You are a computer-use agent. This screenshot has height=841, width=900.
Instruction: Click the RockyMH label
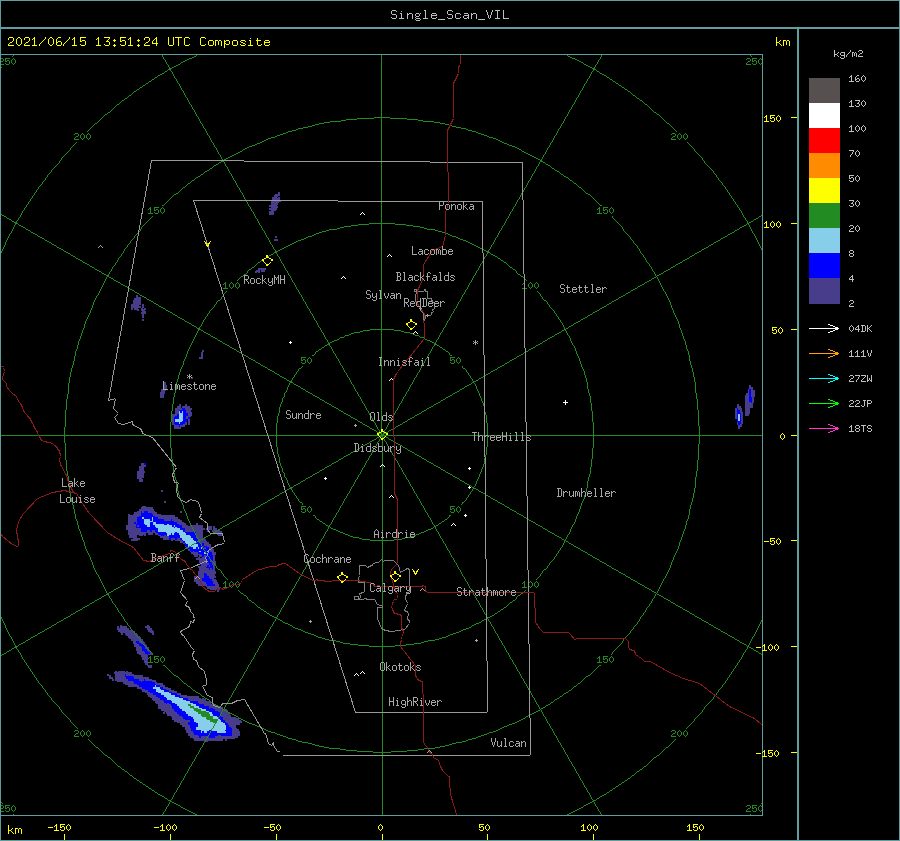(x=264, y=280)
